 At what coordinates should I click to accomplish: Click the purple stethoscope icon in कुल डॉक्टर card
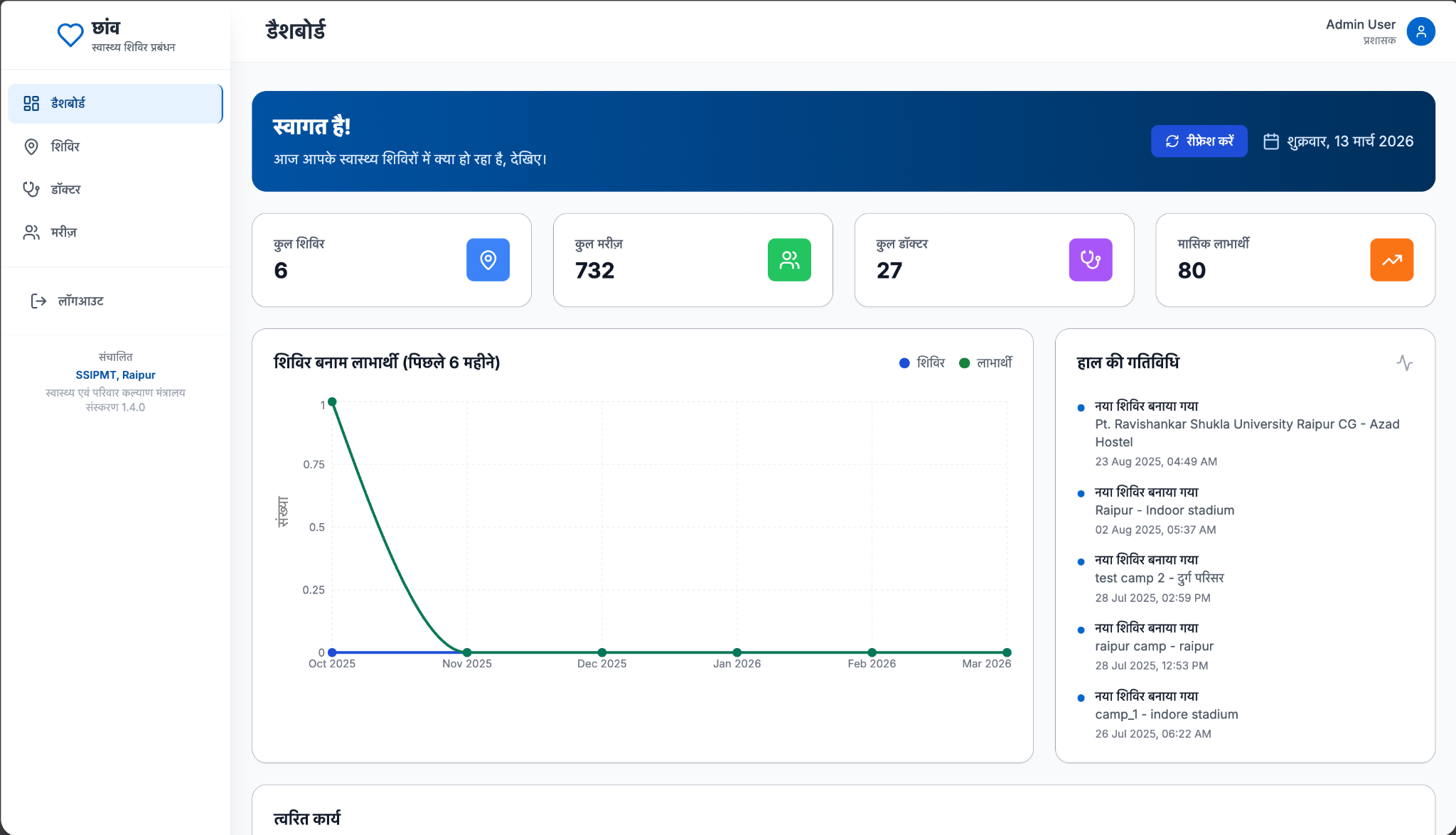(x=1091, y=260)
